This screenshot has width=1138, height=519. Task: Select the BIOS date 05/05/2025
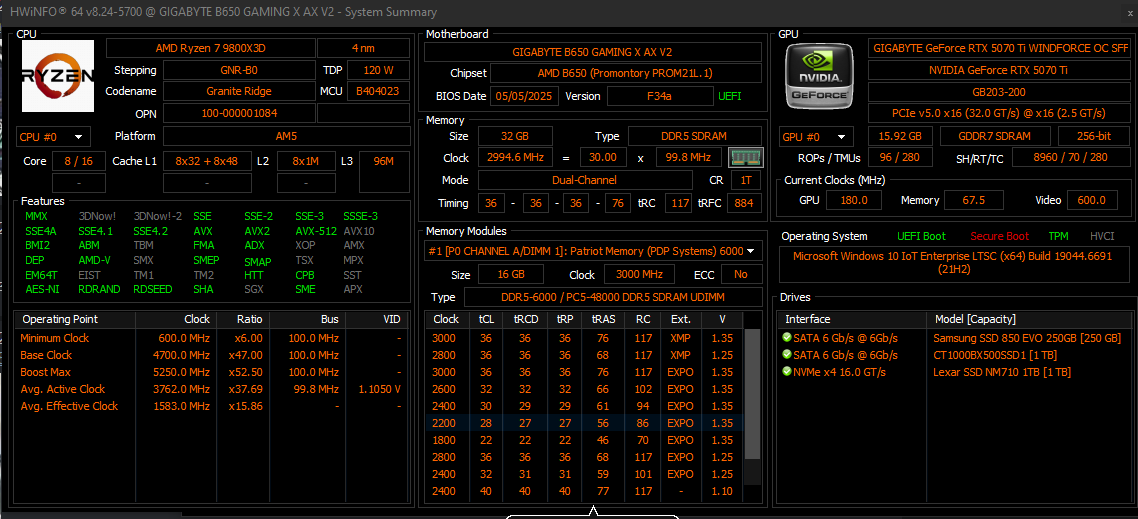[524, 96]
